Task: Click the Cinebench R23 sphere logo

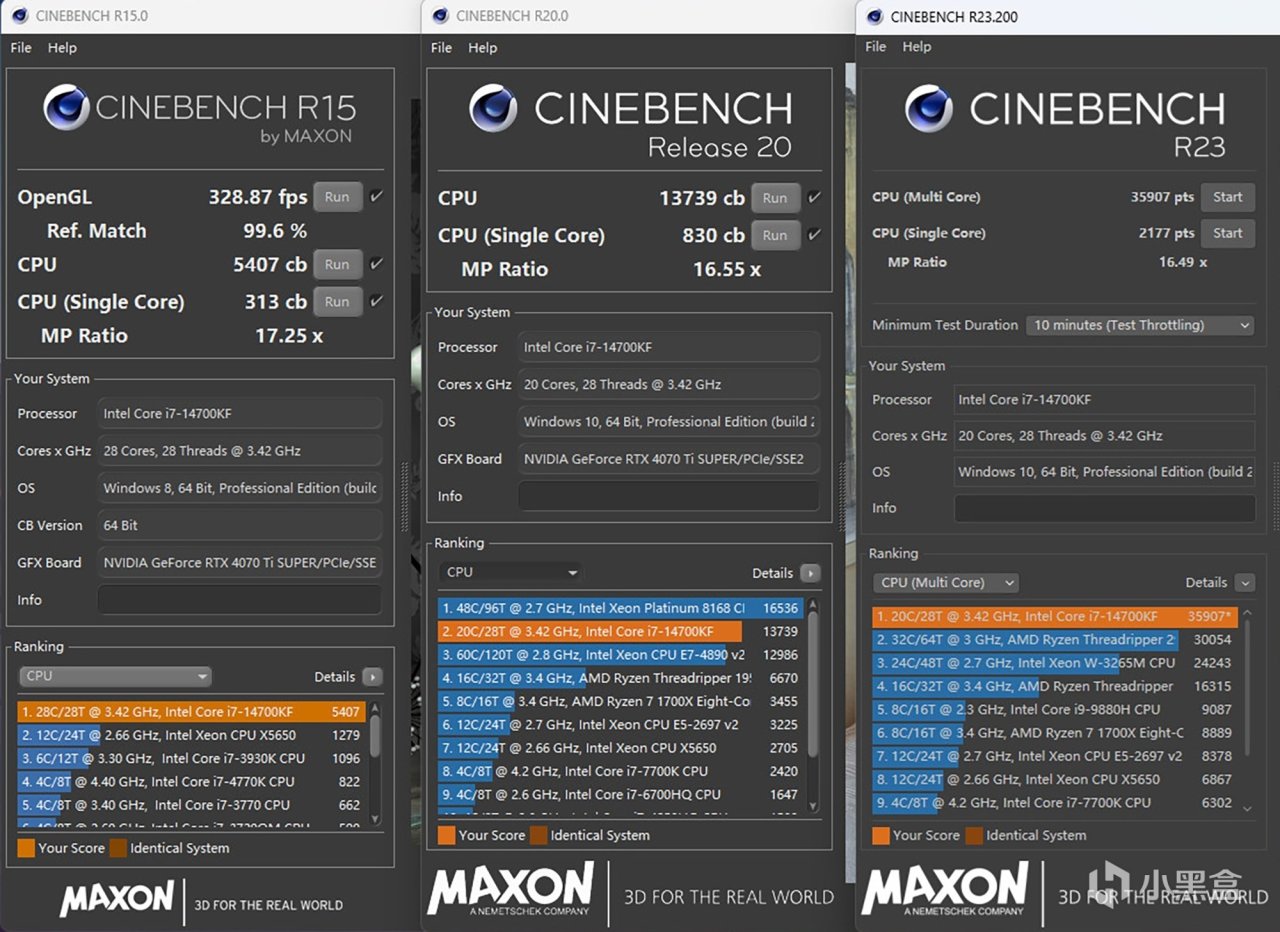Action: pos(928,108)
